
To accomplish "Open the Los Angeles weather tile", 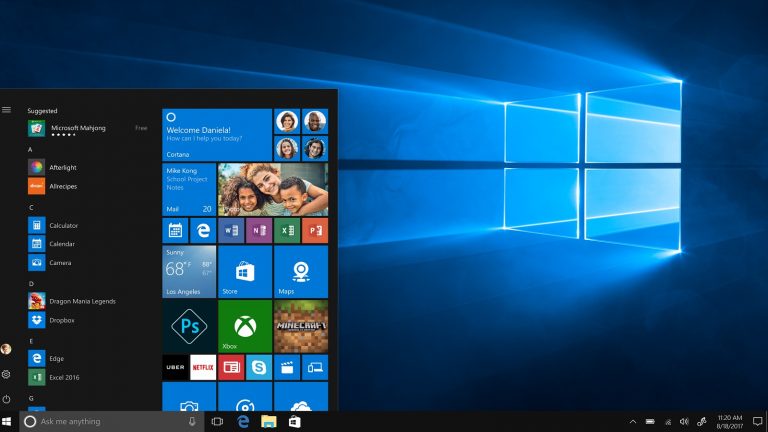I will click(189, 271).
